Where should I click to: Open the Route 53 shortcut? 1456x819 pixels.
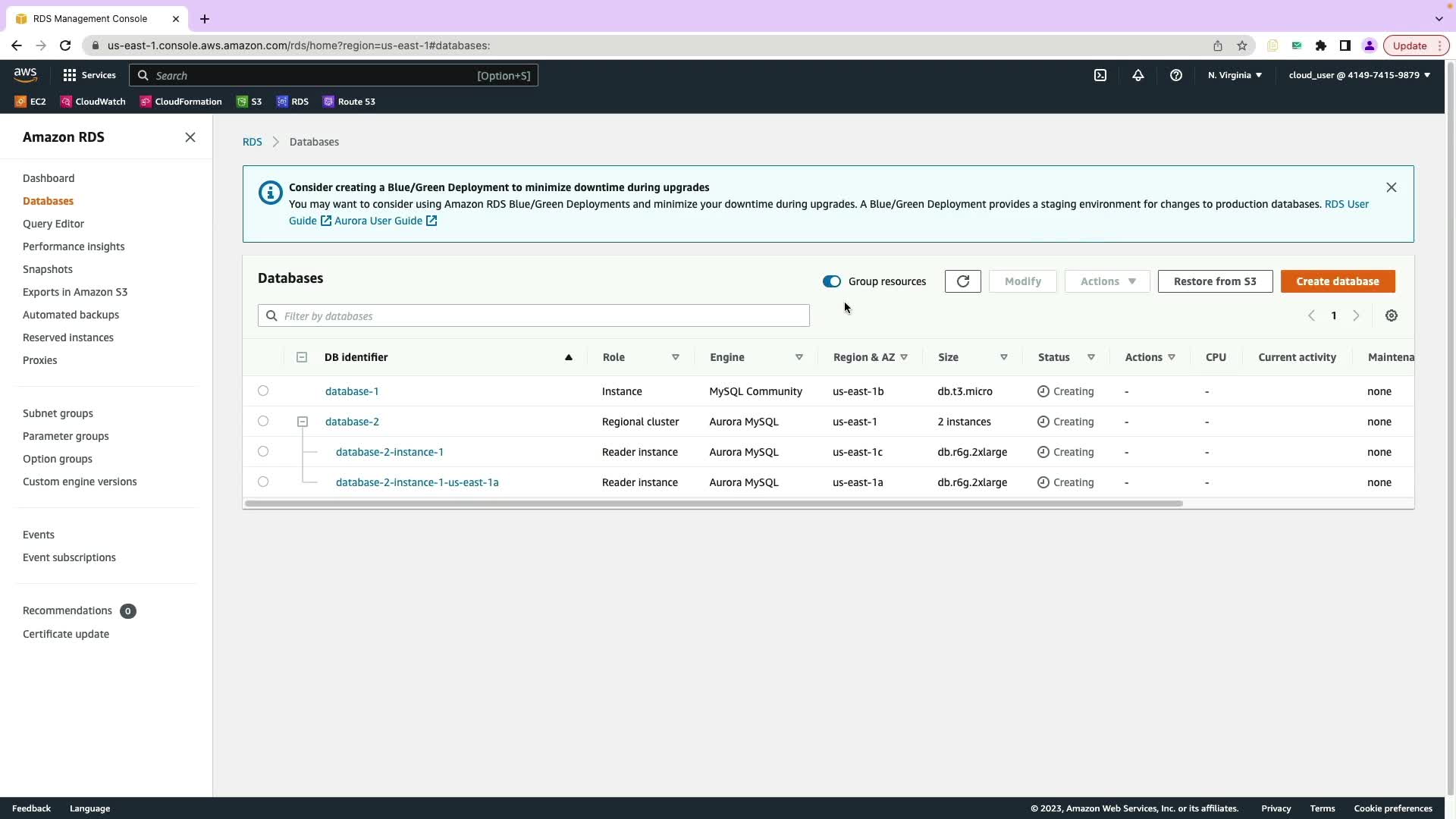click(349, 102)
